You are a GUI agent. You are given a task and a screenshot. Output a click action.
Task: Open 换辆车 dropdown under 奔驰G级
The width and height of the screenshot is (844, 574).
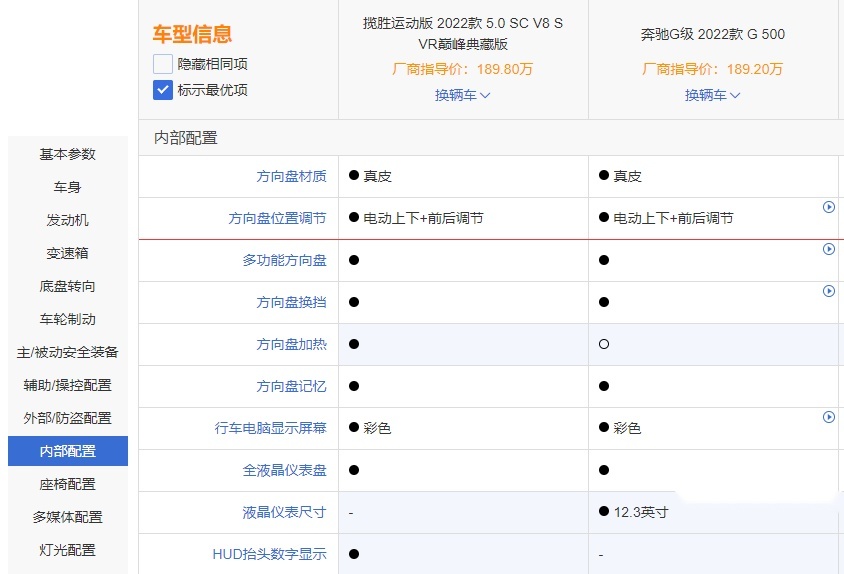click(712, 95)
